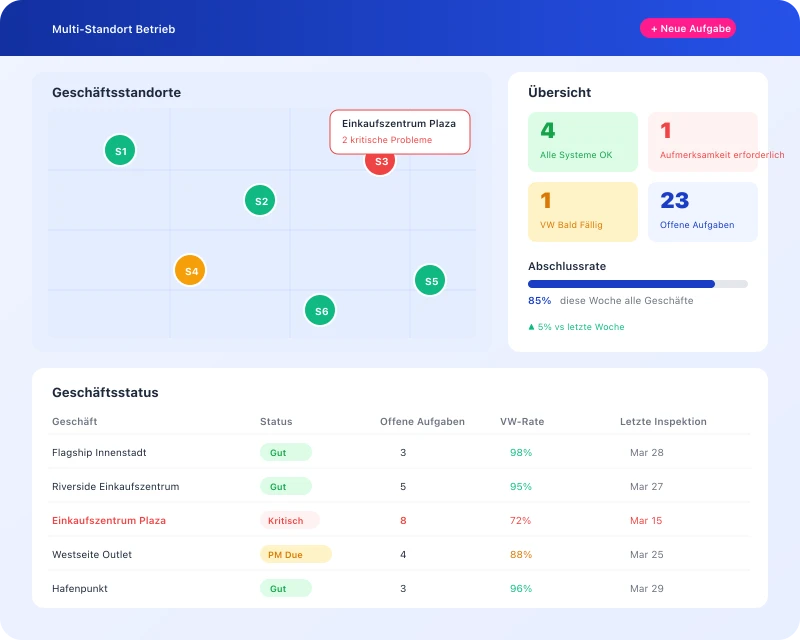Click the '+ Neue Aufgabe' button
The image size is (800, 640).
pos(688,28)
